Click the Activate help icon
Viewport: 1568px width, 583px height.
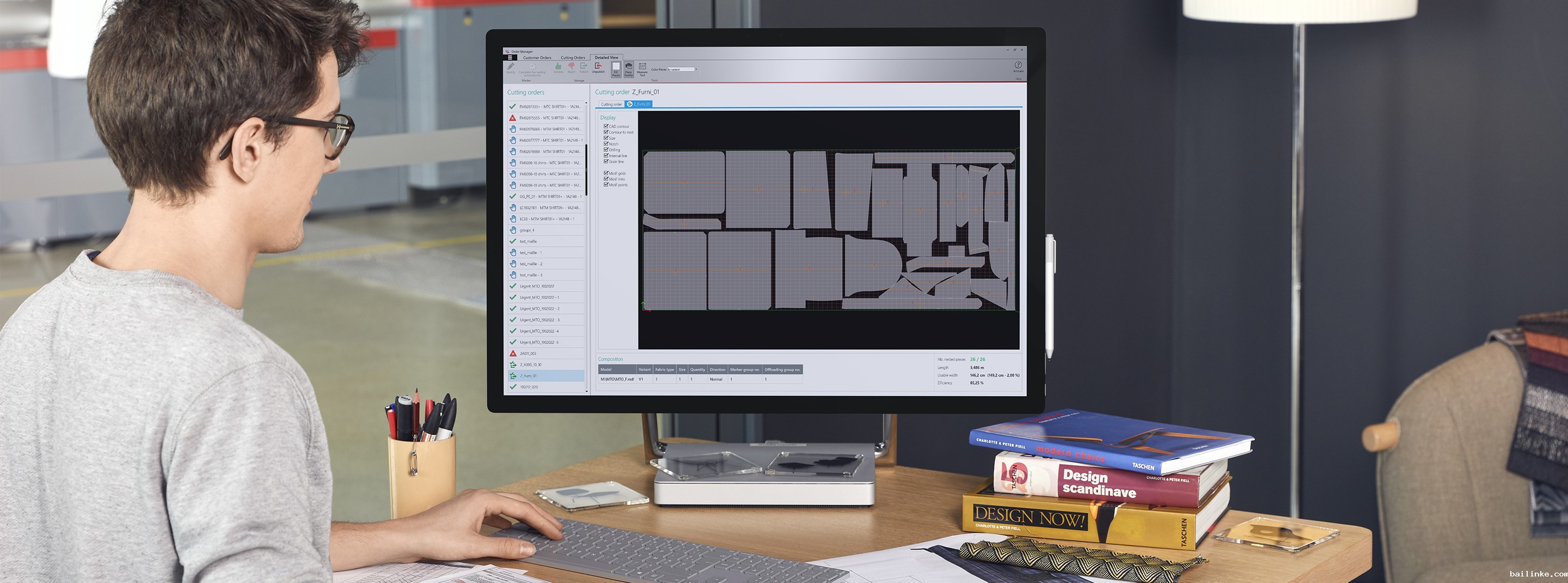pos(1018,66)
